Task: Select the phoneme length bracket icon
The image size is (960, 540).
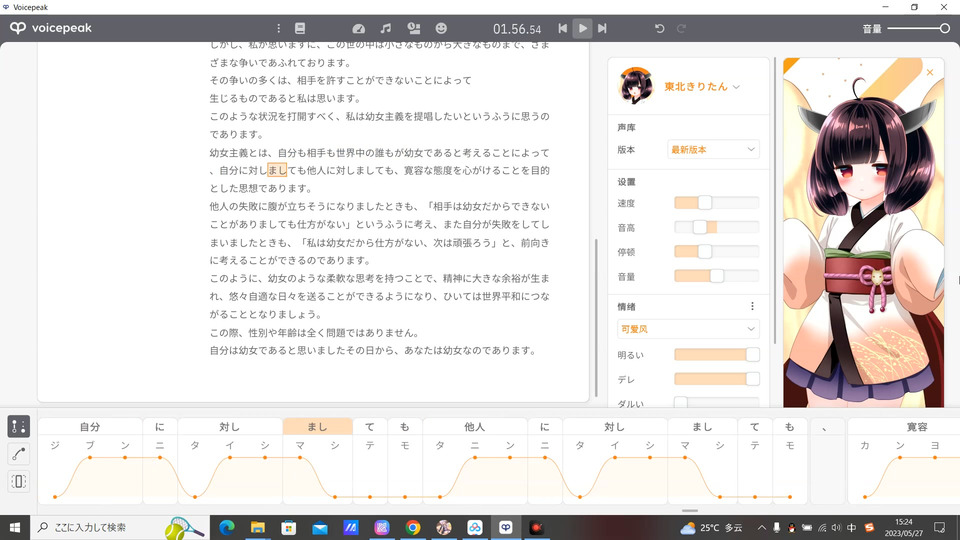Action: pyautogui.click(x=18, y=481)
